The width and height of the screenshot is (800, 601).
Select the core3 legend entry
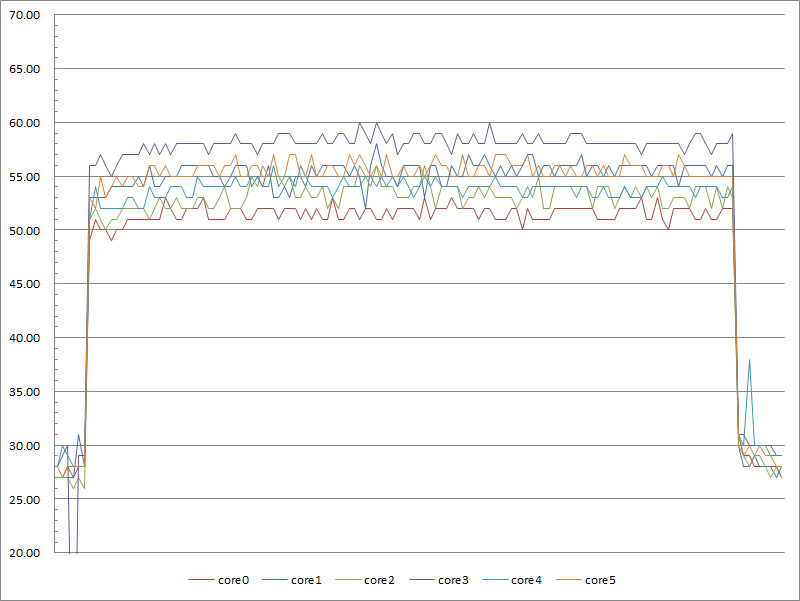click(x=439, y=580)
